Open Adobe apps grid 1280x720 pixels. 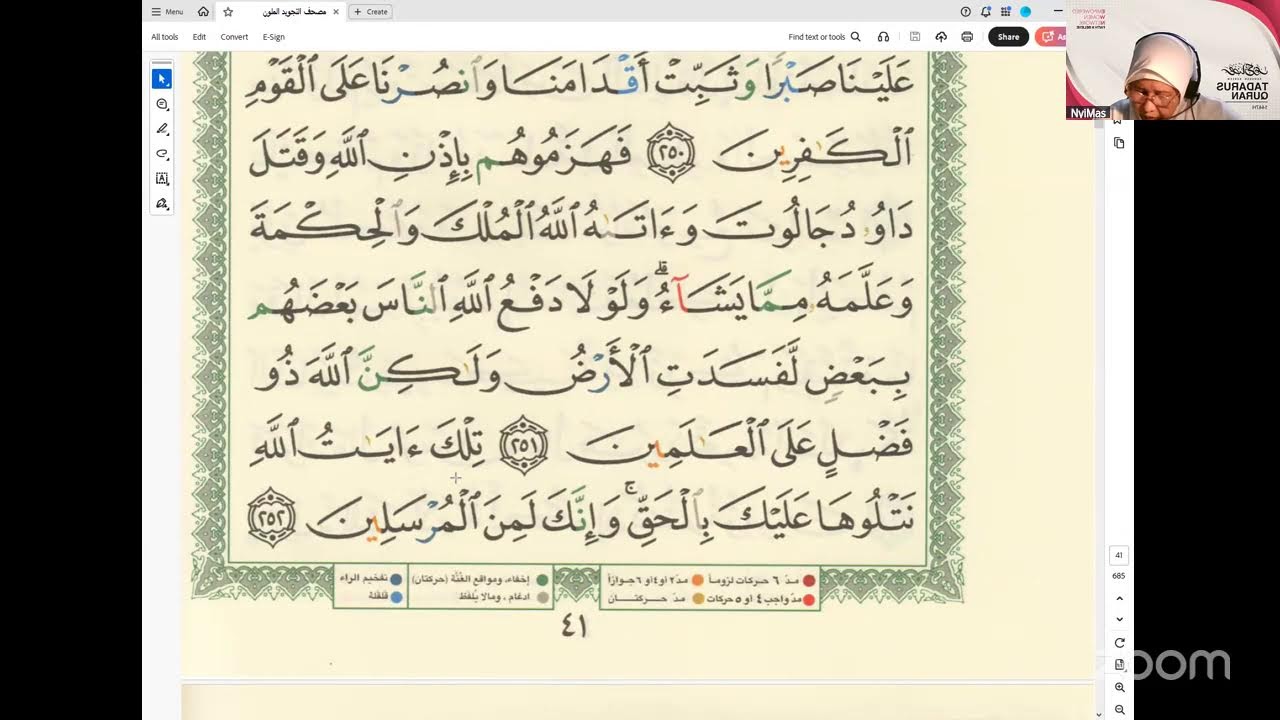coord(1006,12)
